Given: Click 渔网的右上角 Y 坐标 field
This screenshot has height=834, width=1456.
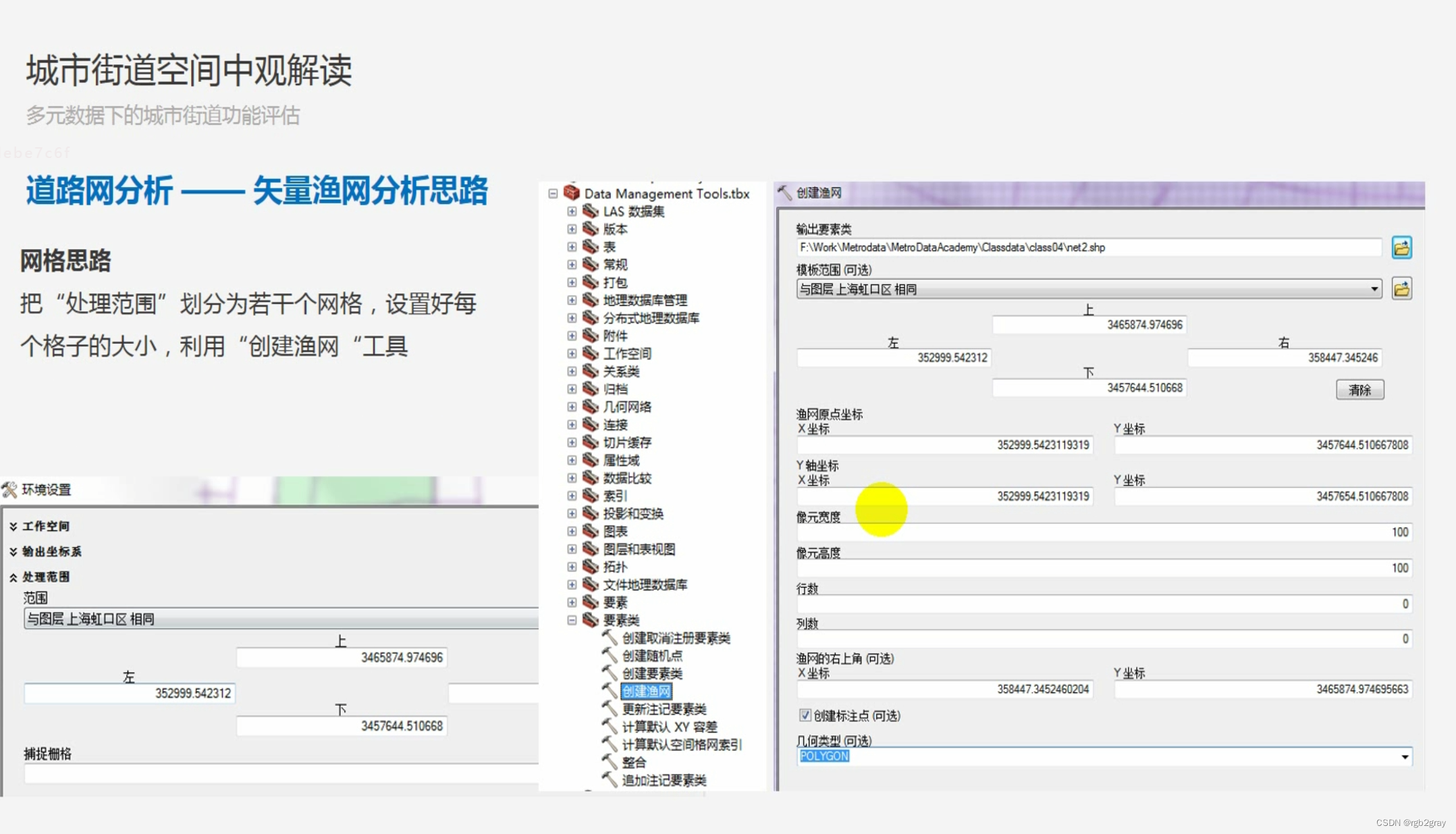Looking at the screenshot, I should pyautogui.click(x=1263, y=689).
